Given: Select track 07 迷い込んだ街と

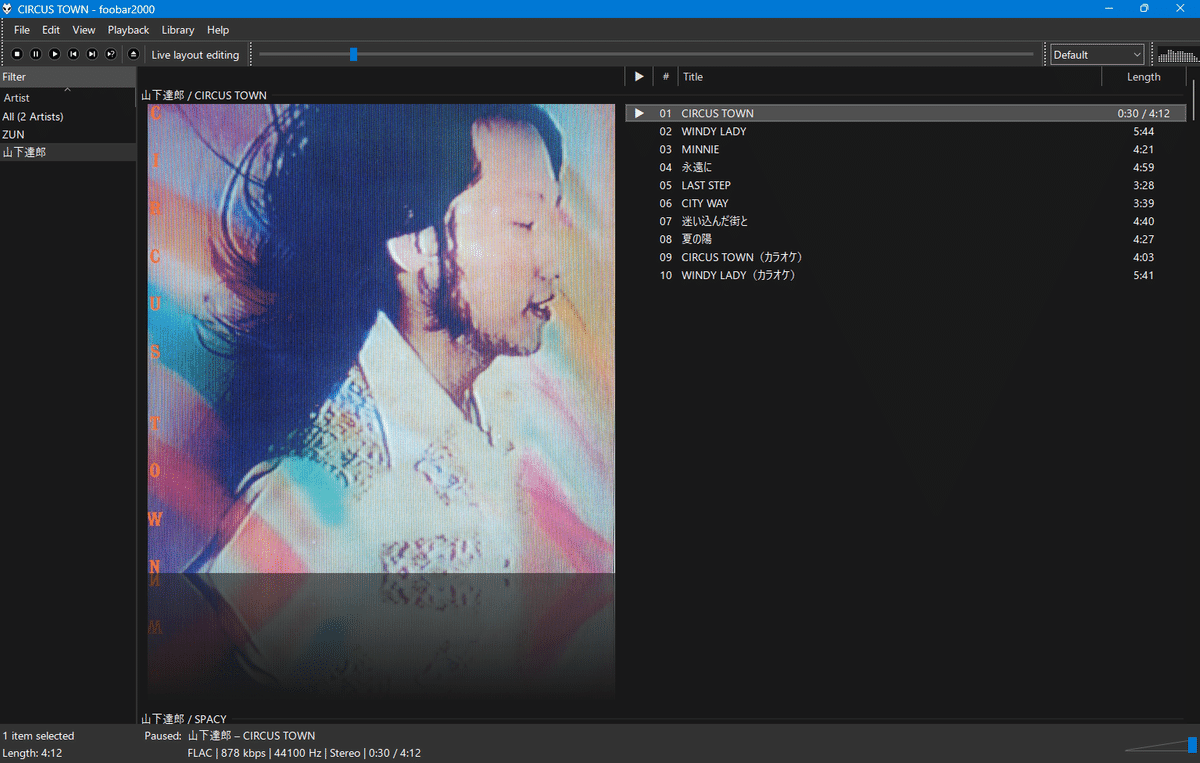Looking at the screenshot, I should tap(906, 222).
